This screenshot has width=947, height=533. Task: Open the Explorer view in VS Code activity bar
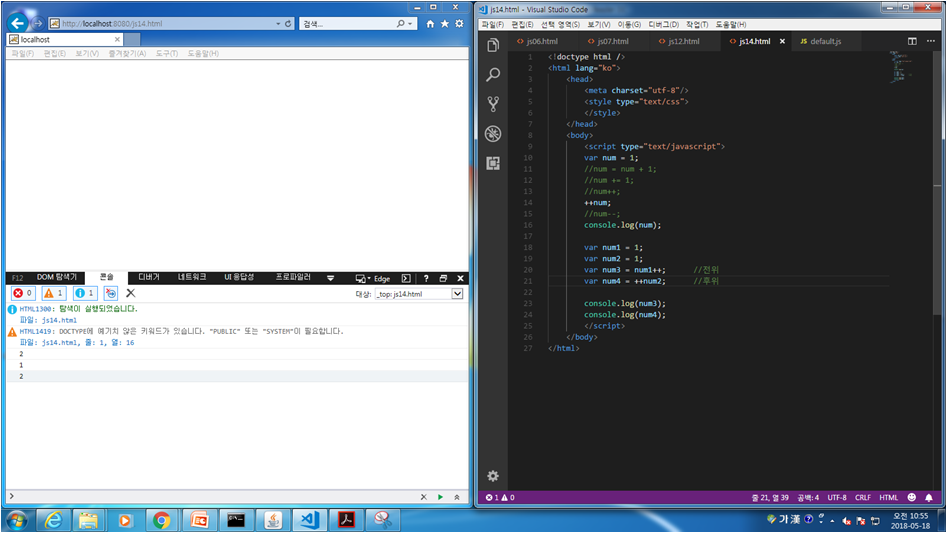pyautogui.click(x=493, y=45)
